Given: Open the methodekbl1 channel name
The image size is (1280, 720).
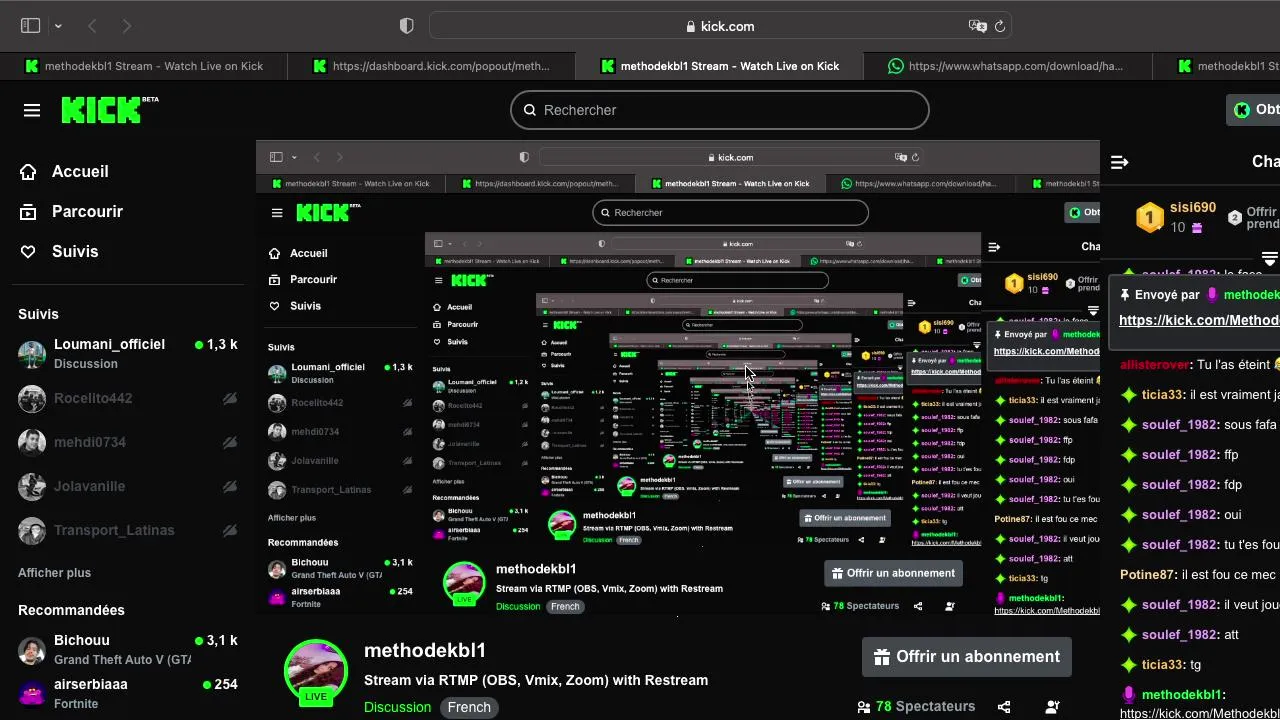Looking at the screenshot, I should (425, 651).
